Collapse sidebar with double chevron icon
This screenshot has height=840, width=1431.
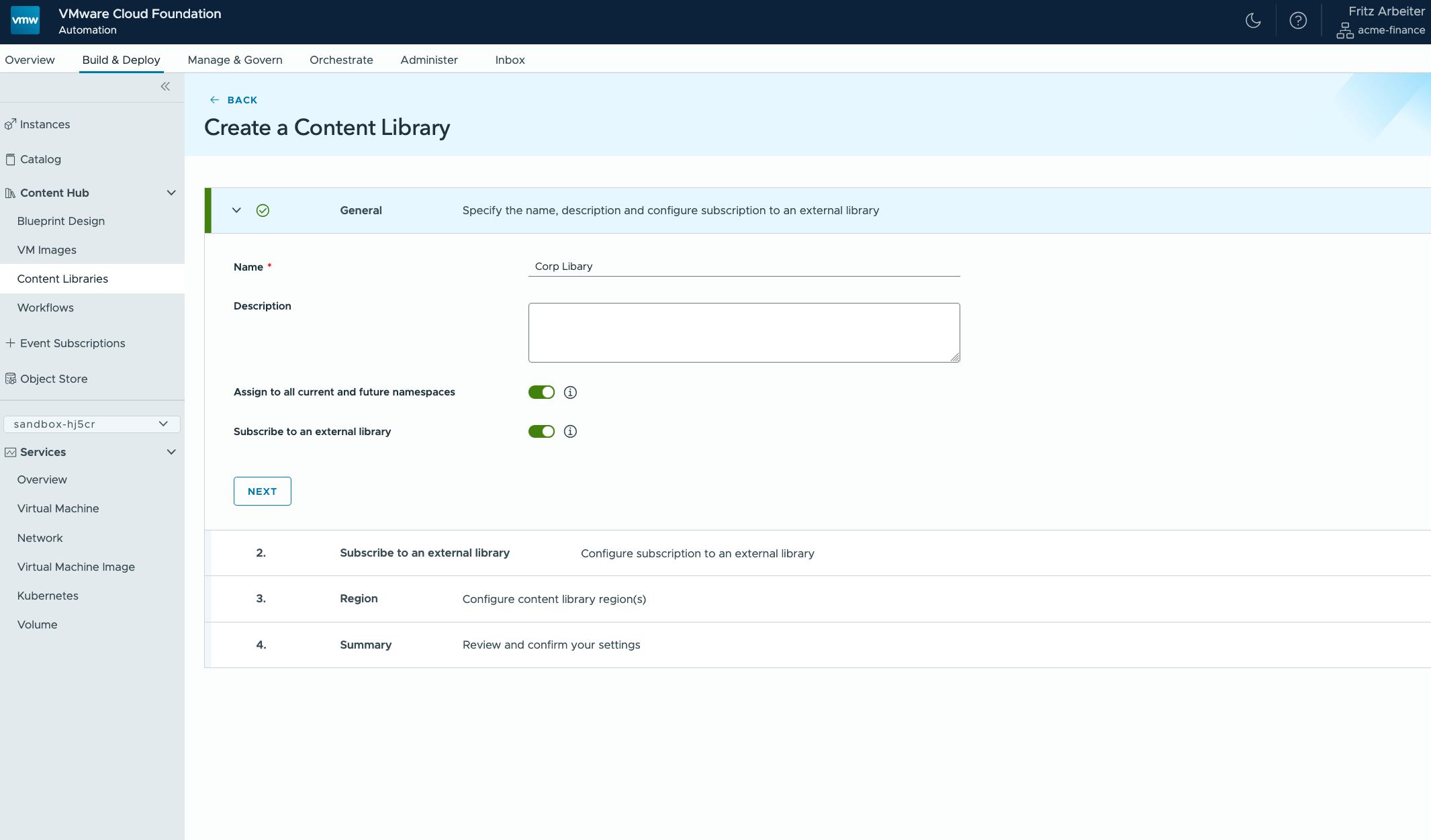coord(165,87)
